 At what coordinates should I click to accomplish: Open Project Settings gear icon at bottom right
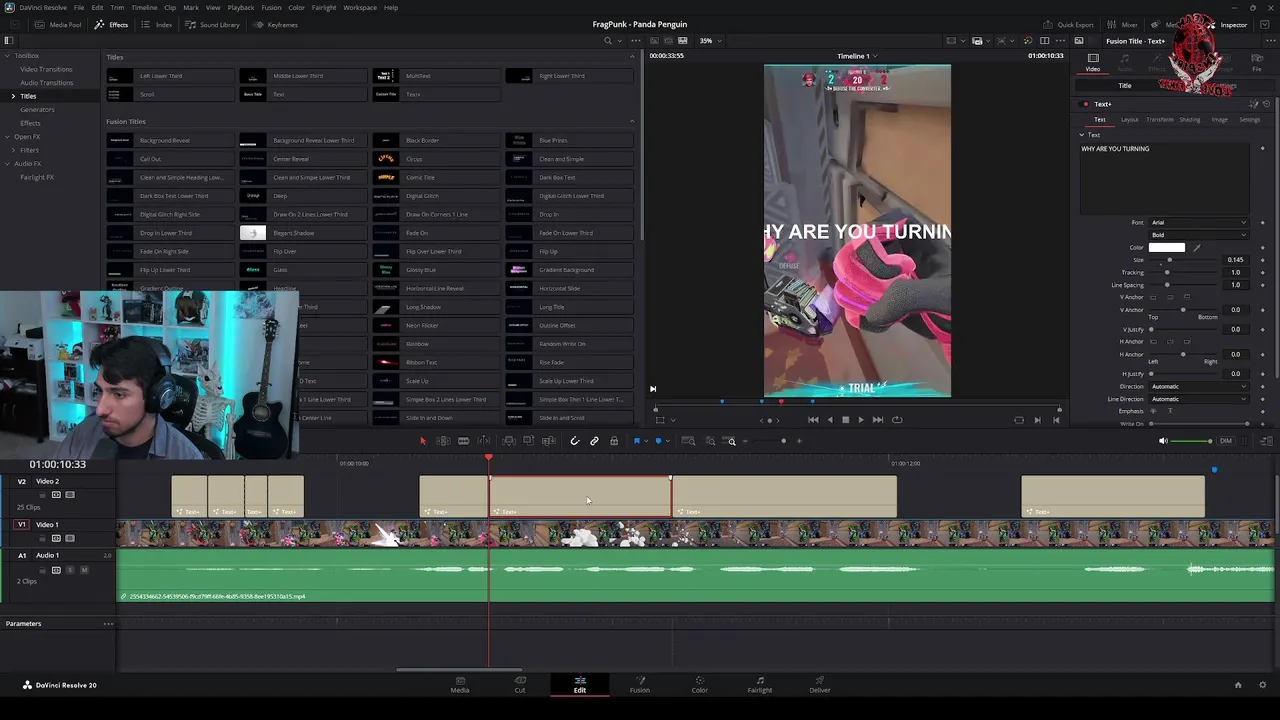tap(1263, 685)
